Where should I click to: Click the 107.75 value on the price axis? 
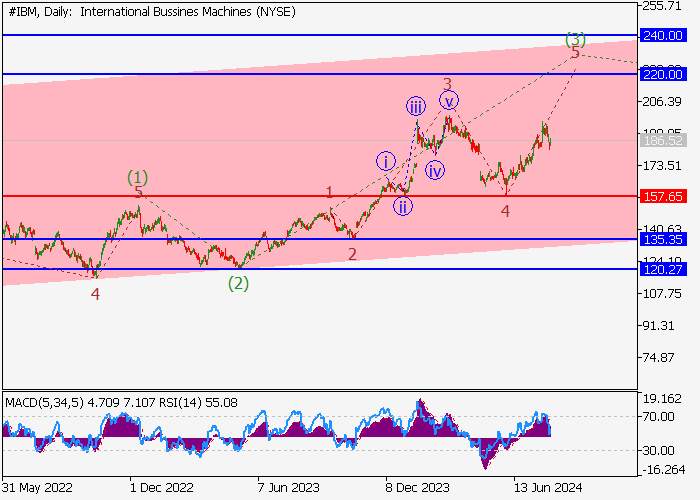[x=662, y=293]
